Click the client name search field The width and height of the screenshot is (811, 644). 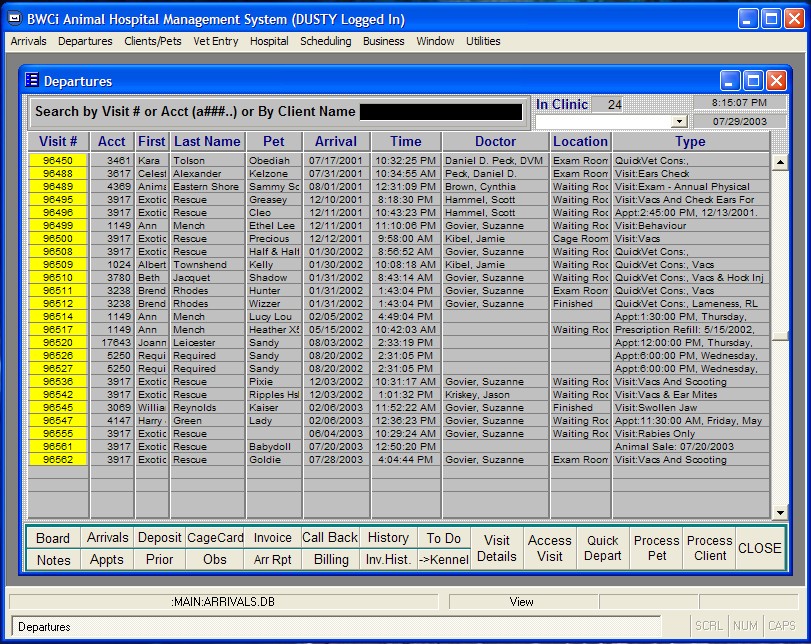[441, 112]
